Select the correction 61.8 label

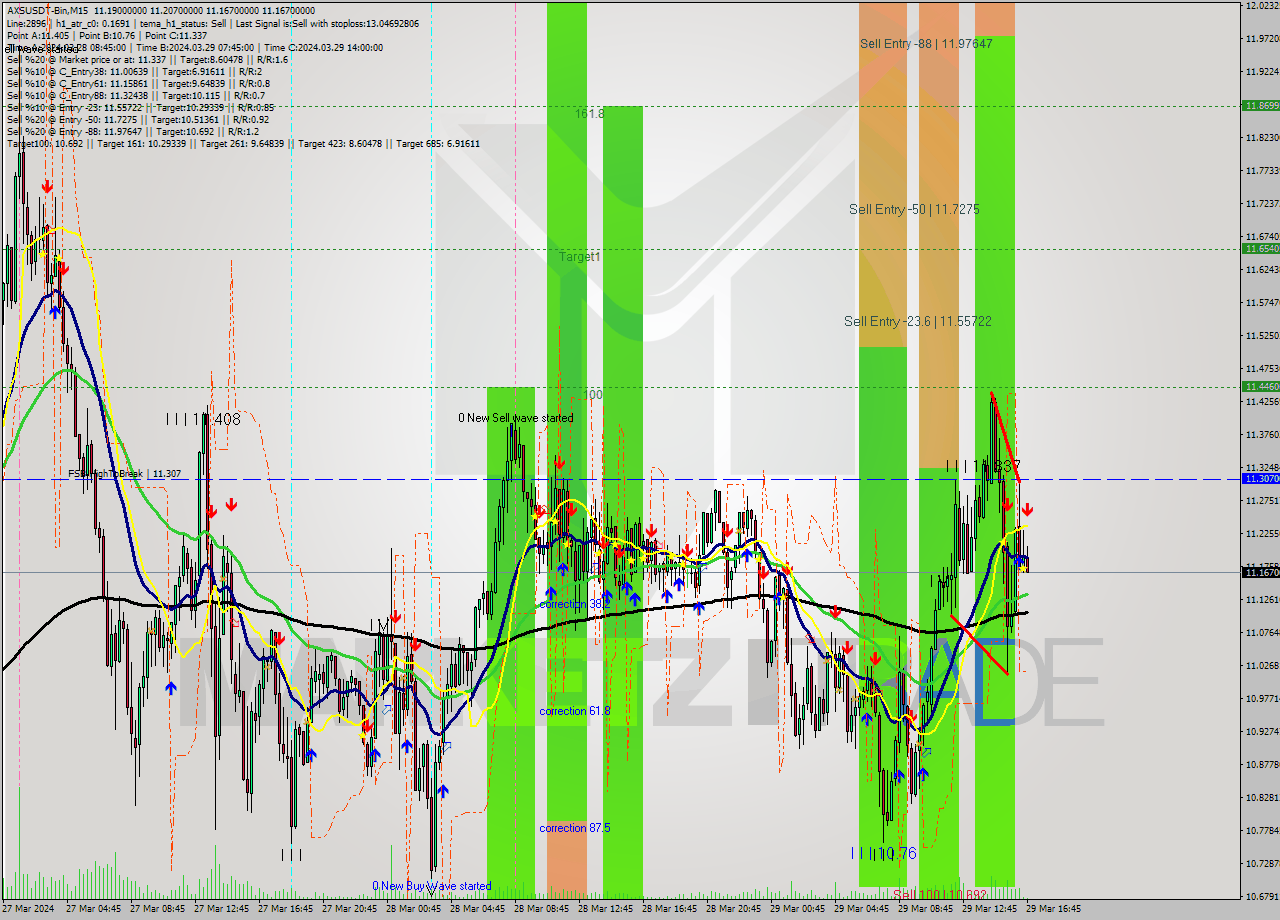(x=575, y=711)
